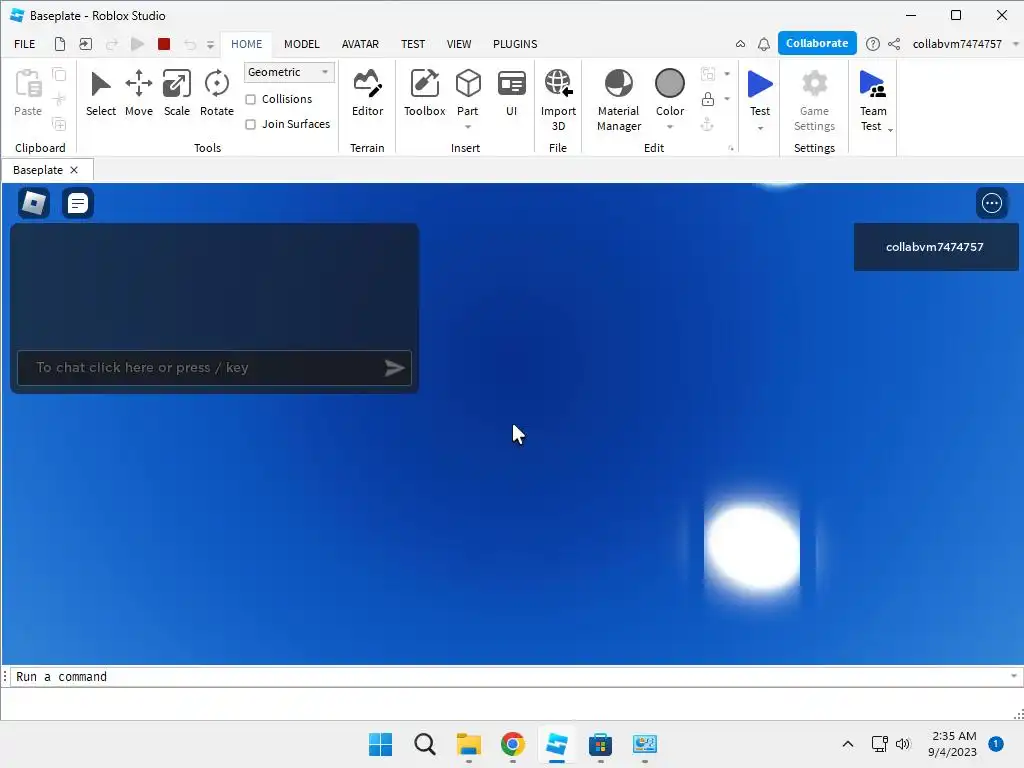Click the help question mark icon

pyautogui.click(x=872, y=44)
